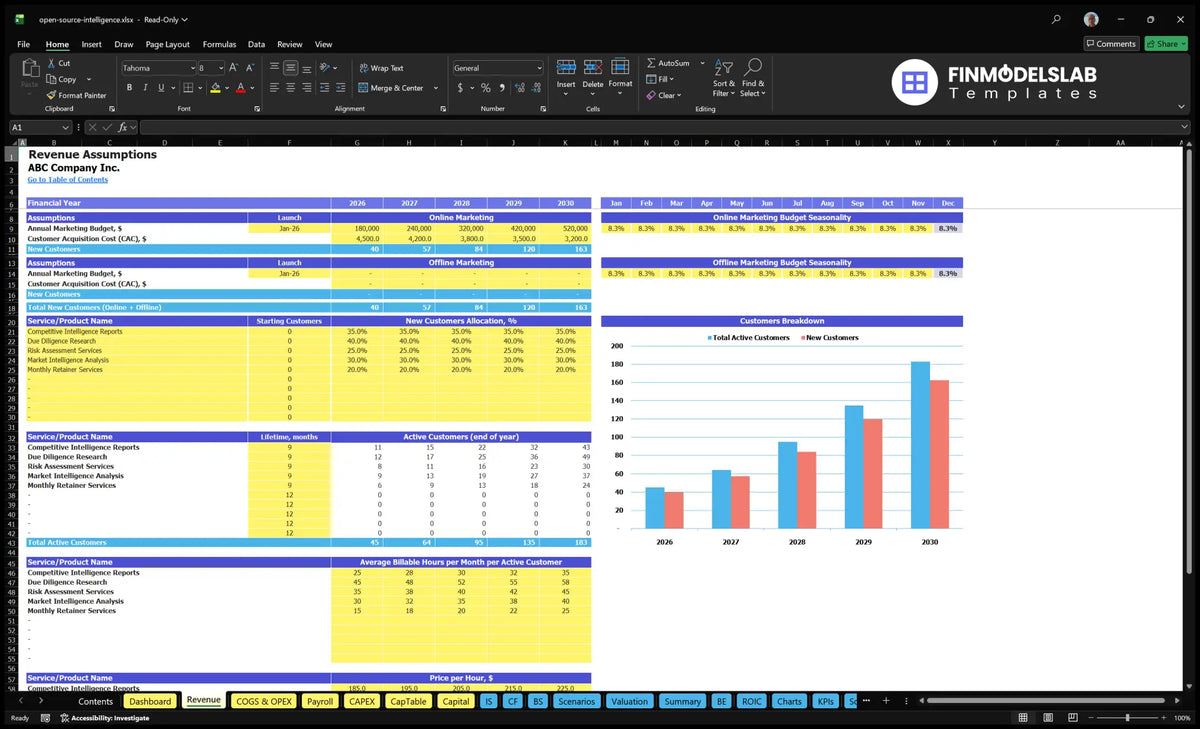Click the Cut scissors icon
The width and height of the screenshot is (1200, 729).
point(51,63)
